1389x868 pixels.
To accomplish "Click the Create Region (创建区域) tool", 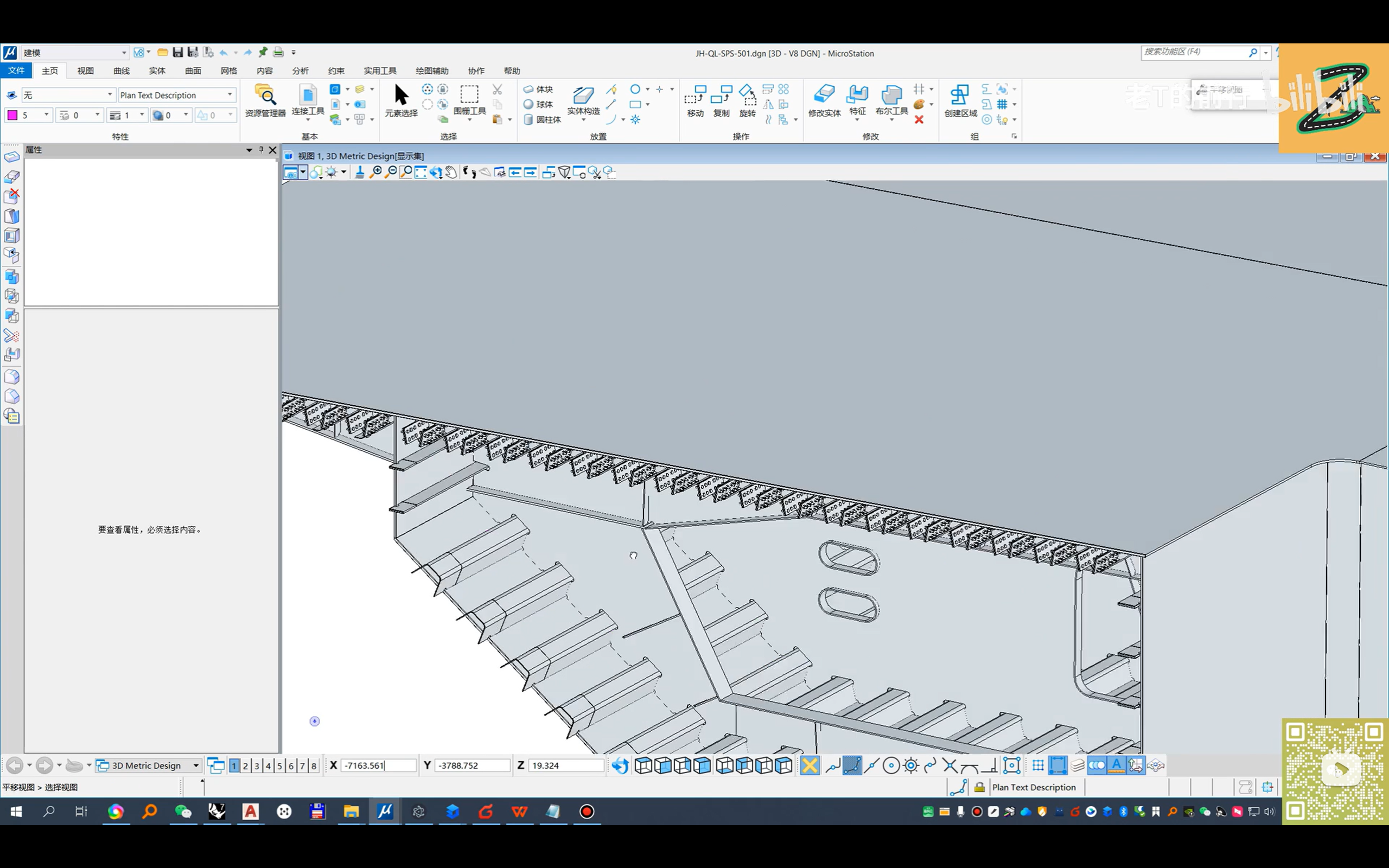I will coord(960,99).
